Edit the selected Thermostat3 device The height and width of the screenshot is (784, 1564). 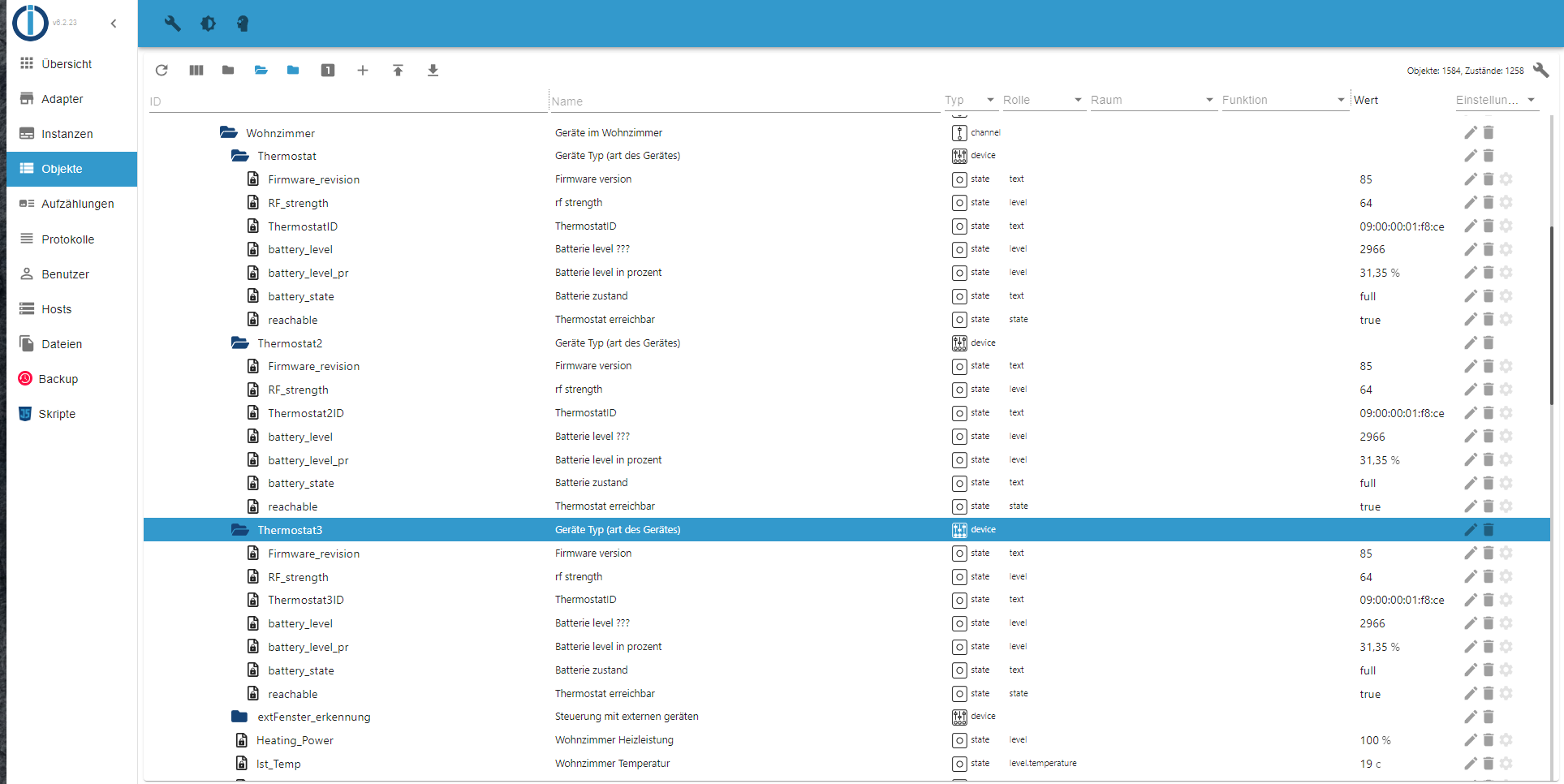(1471, 530)
